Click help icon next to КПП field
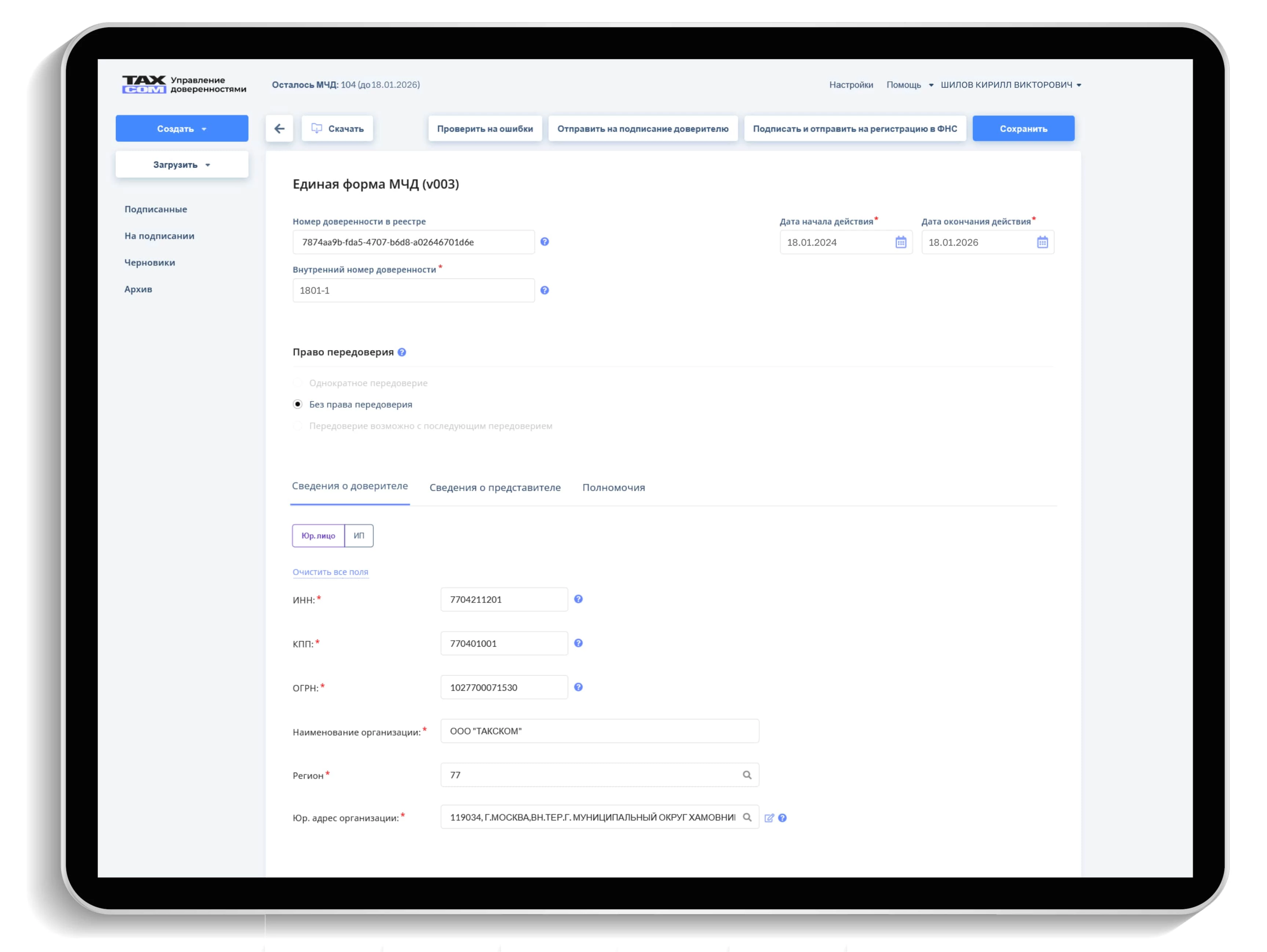This screenshot has height=952, width=1267. (579, 643)
